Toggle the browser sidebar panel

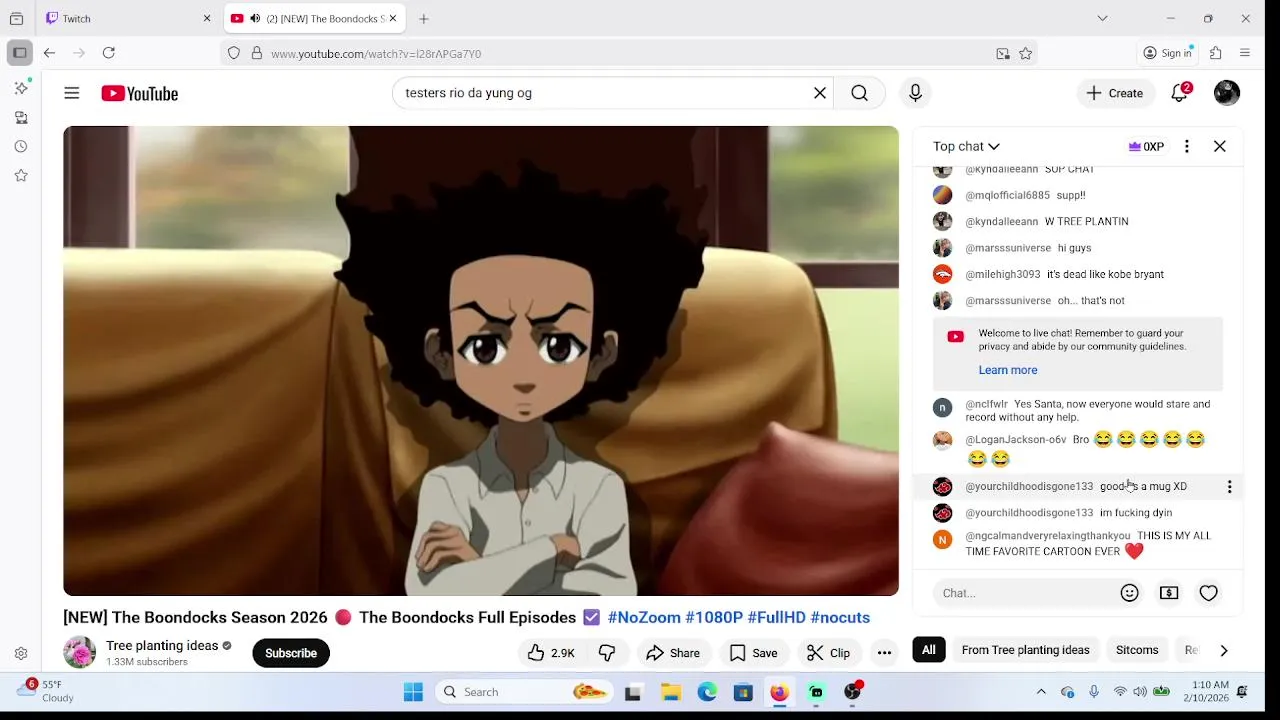tap(19, 53)
